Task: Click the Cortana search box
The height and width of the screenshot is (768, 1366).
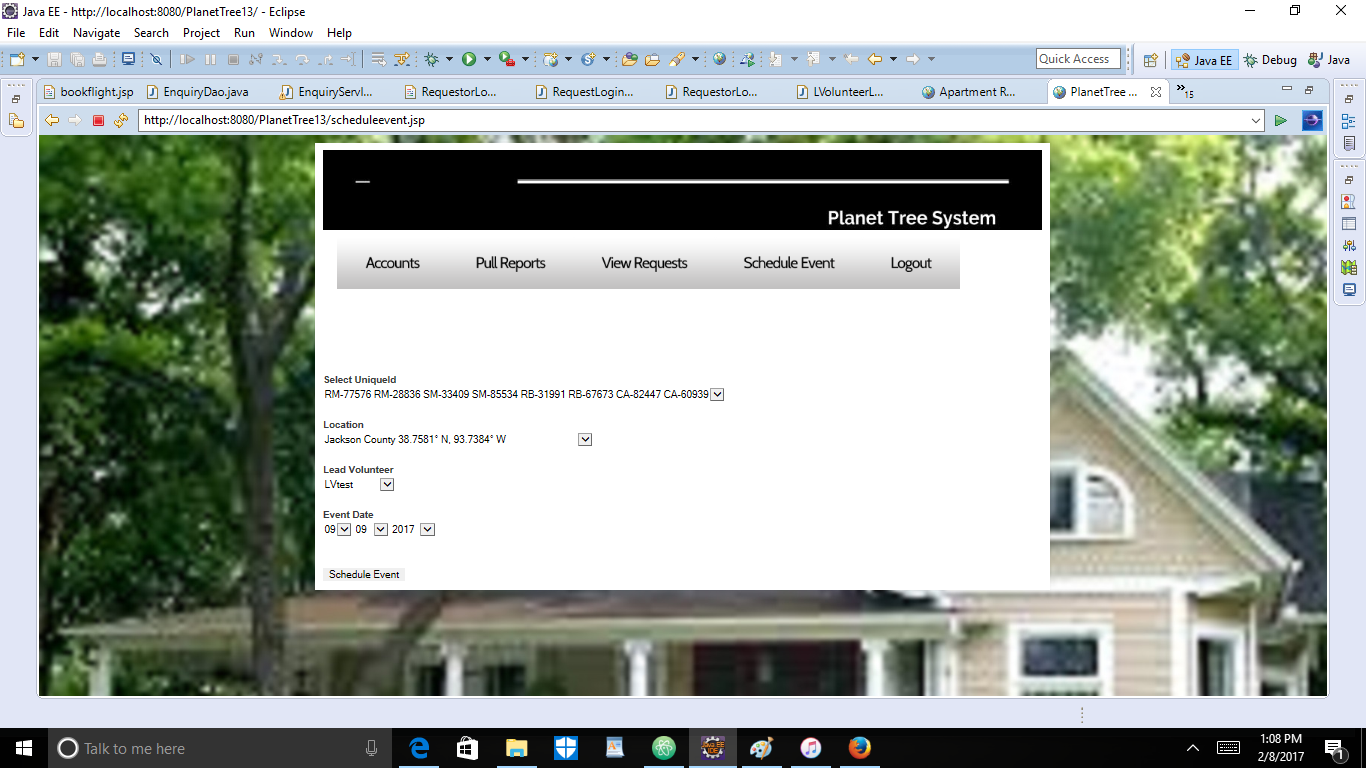Action: (219, 748)
